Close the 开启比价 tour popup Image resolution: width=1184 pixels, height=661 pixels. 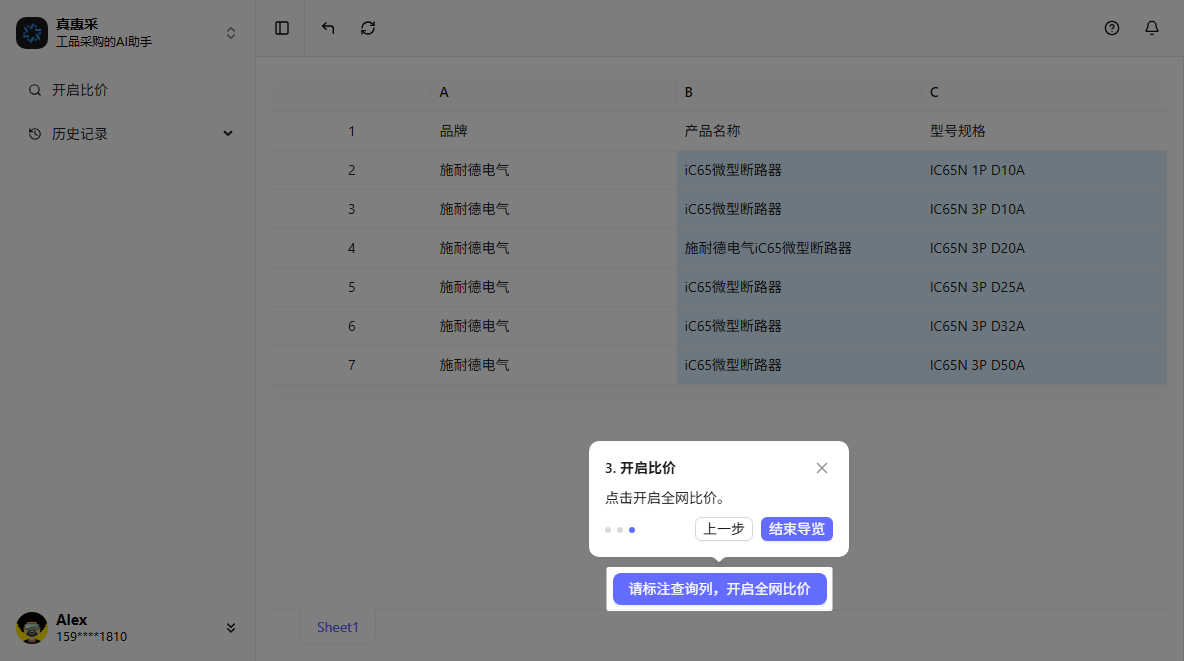(x=822, y=467)
